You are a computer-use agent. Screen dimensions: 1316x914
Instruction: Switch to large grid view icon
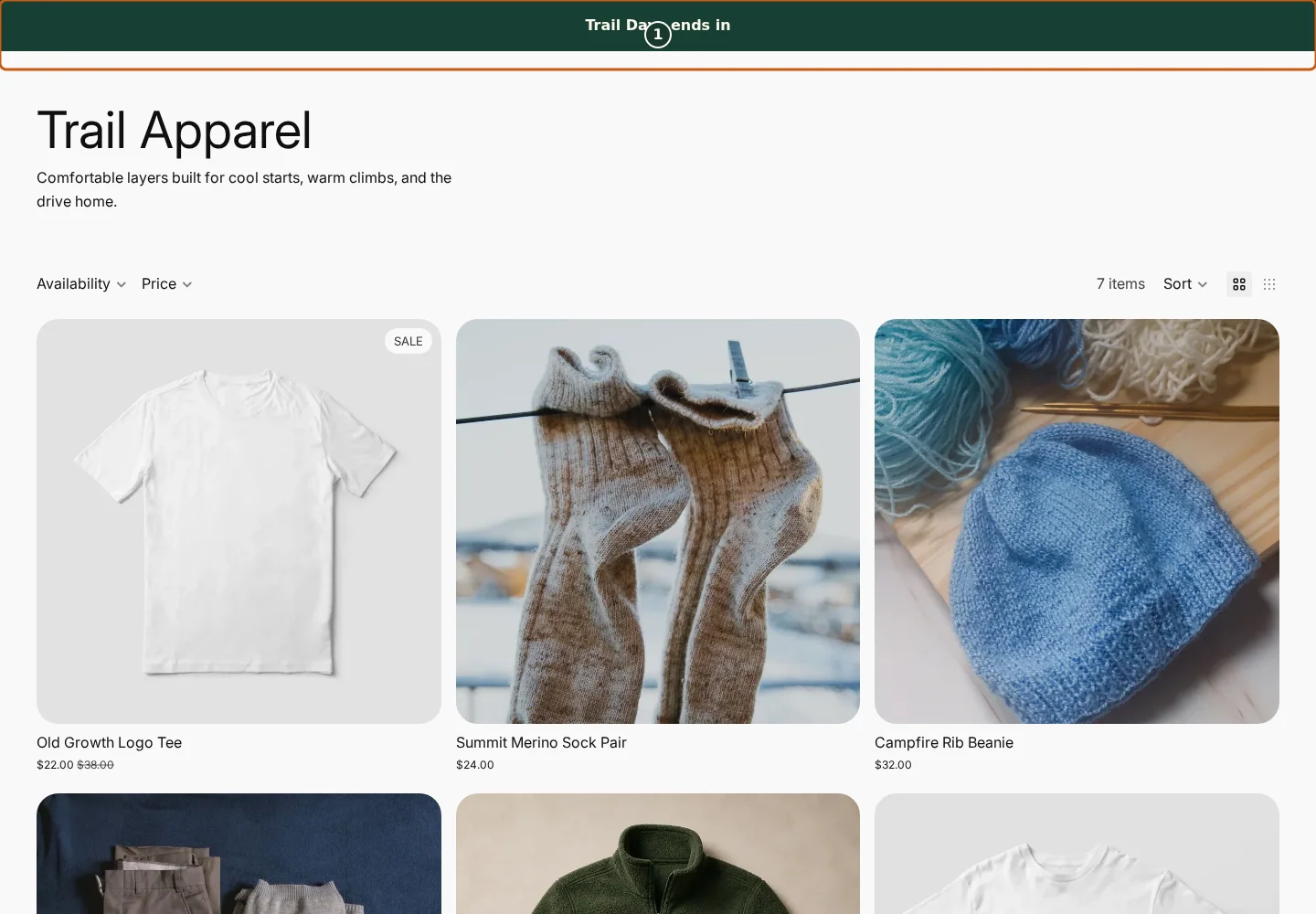pyautogui.click(x=1239, y=284)
